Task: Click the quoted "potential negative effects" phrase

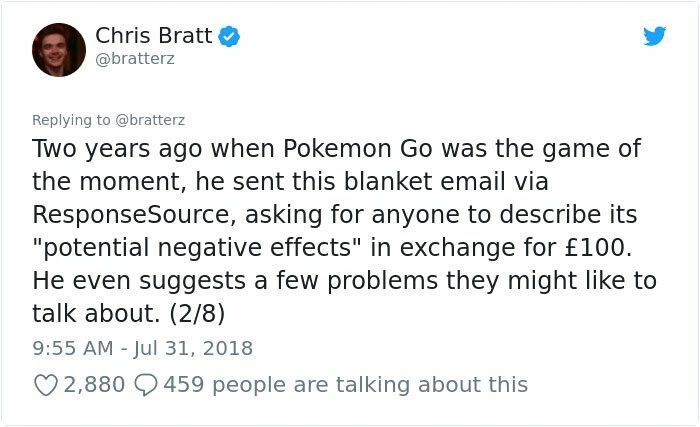Action: tap(196, 248)
